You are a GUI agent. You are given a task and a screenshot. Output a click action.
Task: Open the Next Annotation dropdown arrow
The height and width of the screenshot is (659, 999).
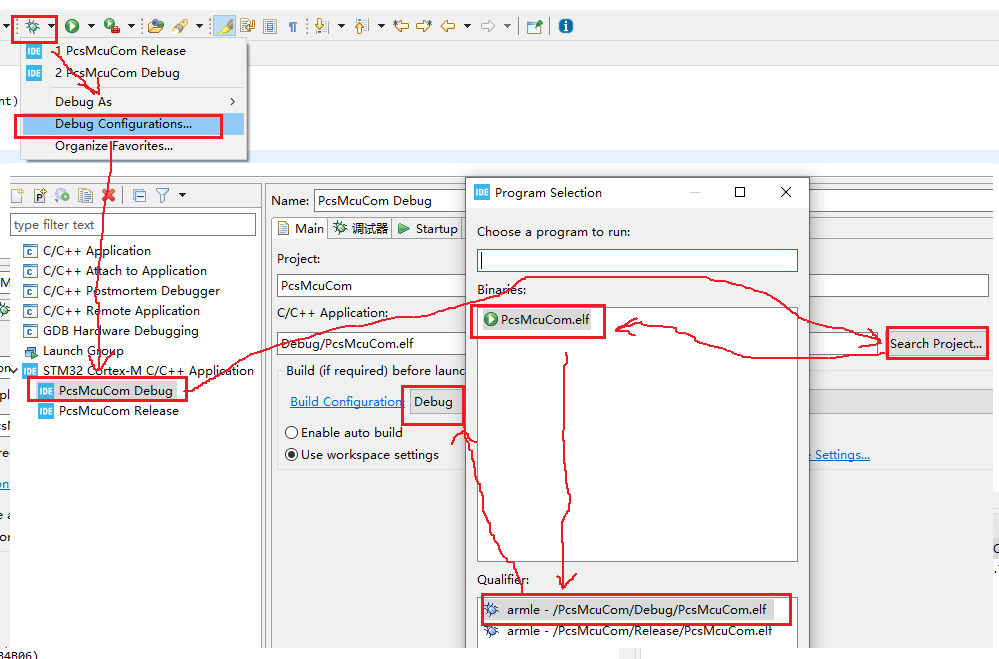[341, 26]
